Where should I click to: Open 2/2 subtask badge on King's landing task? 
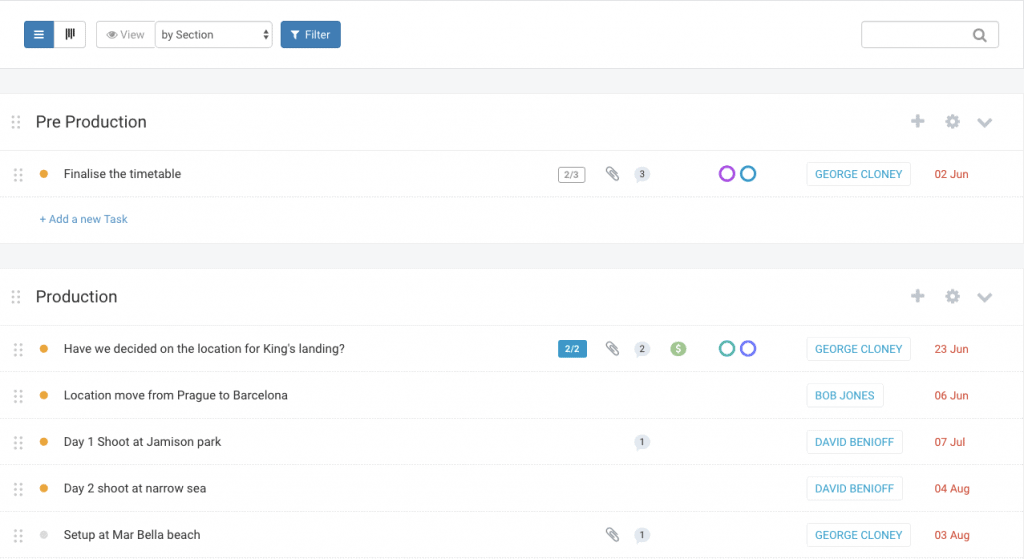coord(572,349)
